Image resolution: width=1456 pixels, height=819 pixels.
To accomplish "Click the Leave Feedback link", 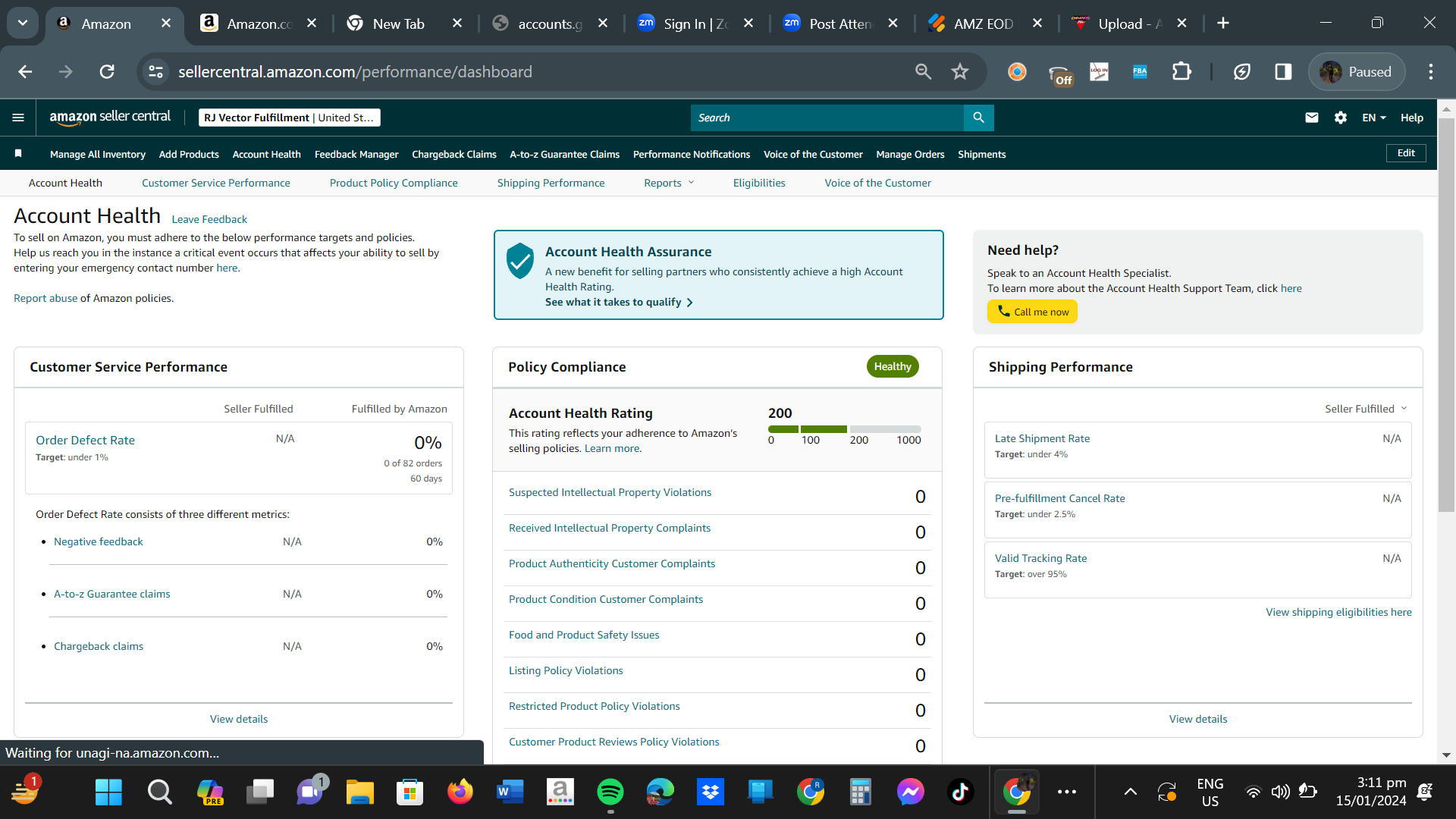I will pos(209,219).
